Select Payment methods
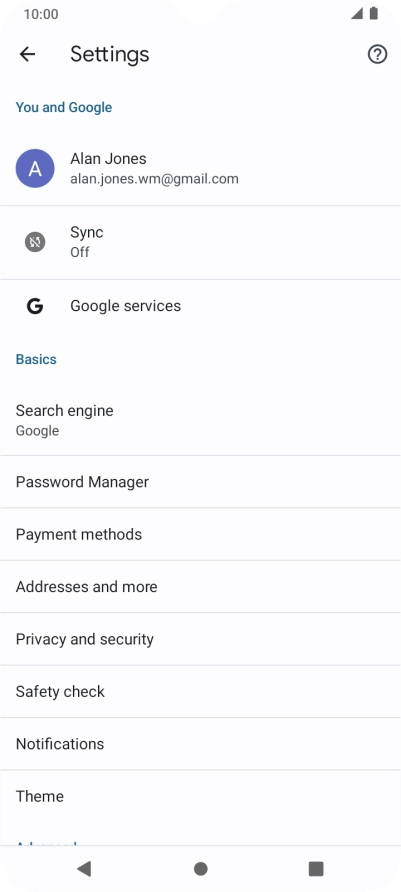The image size is (401, 892). 200,534
